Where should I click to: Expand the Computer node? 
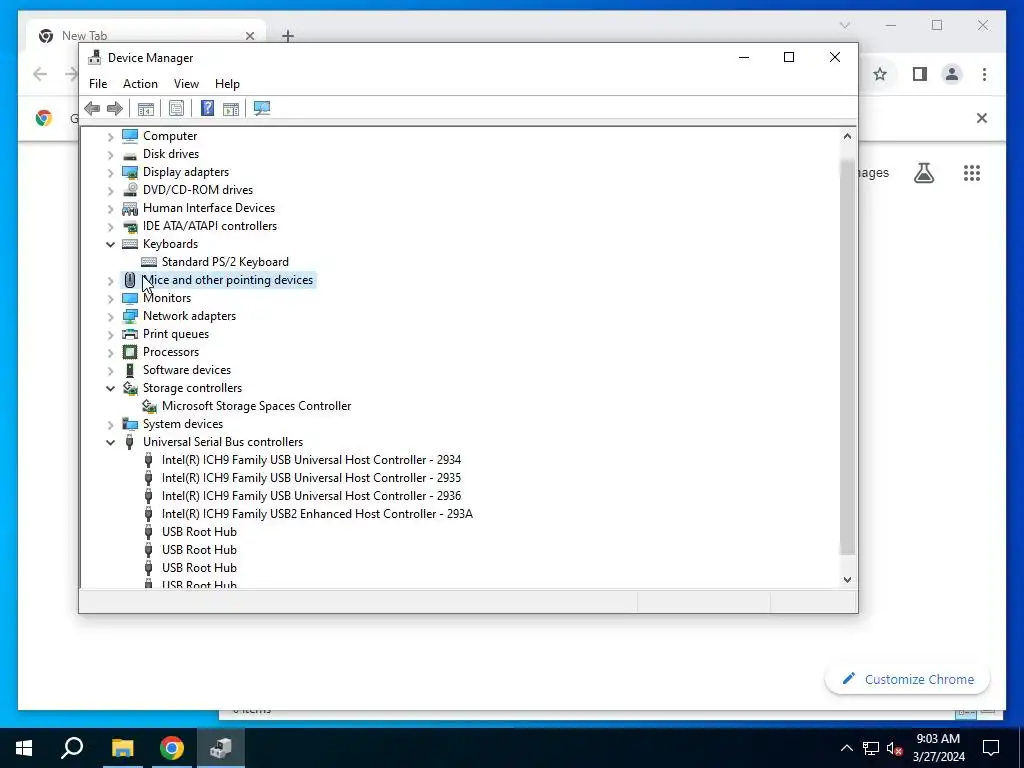[110, 136]
